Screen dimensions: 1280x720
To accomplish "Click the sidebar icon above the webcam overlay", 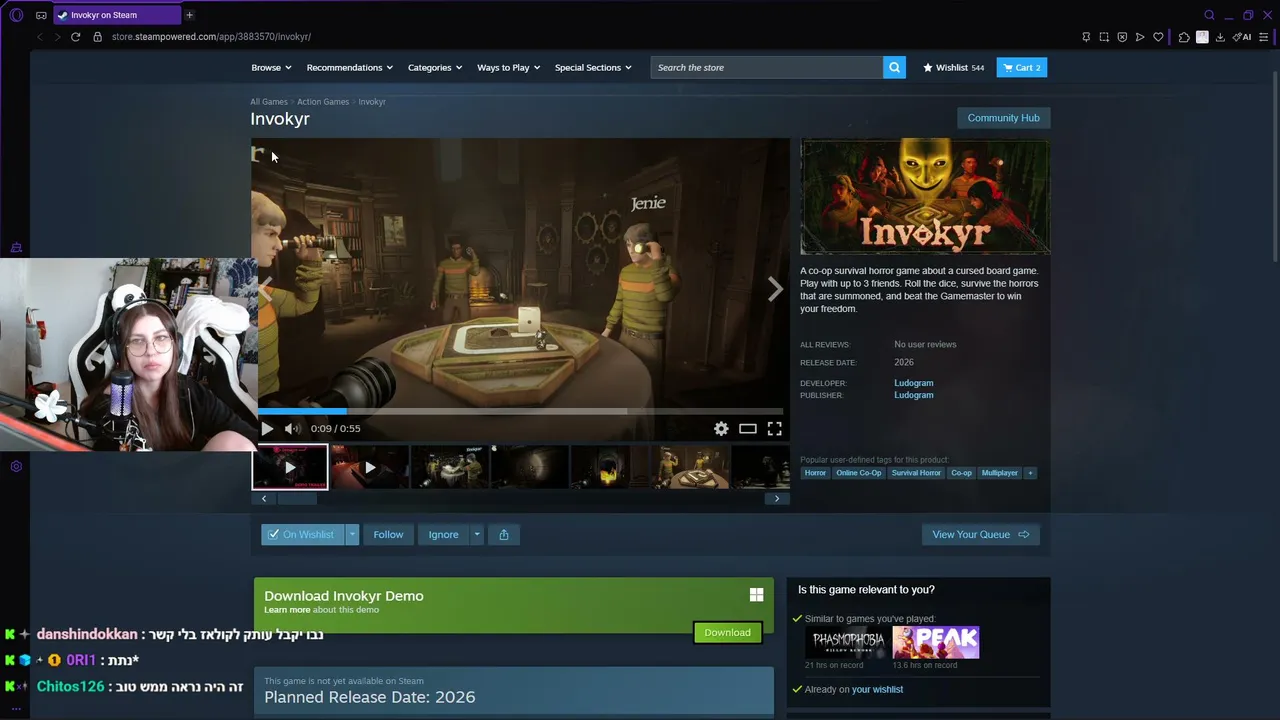I will pos(16,248).
